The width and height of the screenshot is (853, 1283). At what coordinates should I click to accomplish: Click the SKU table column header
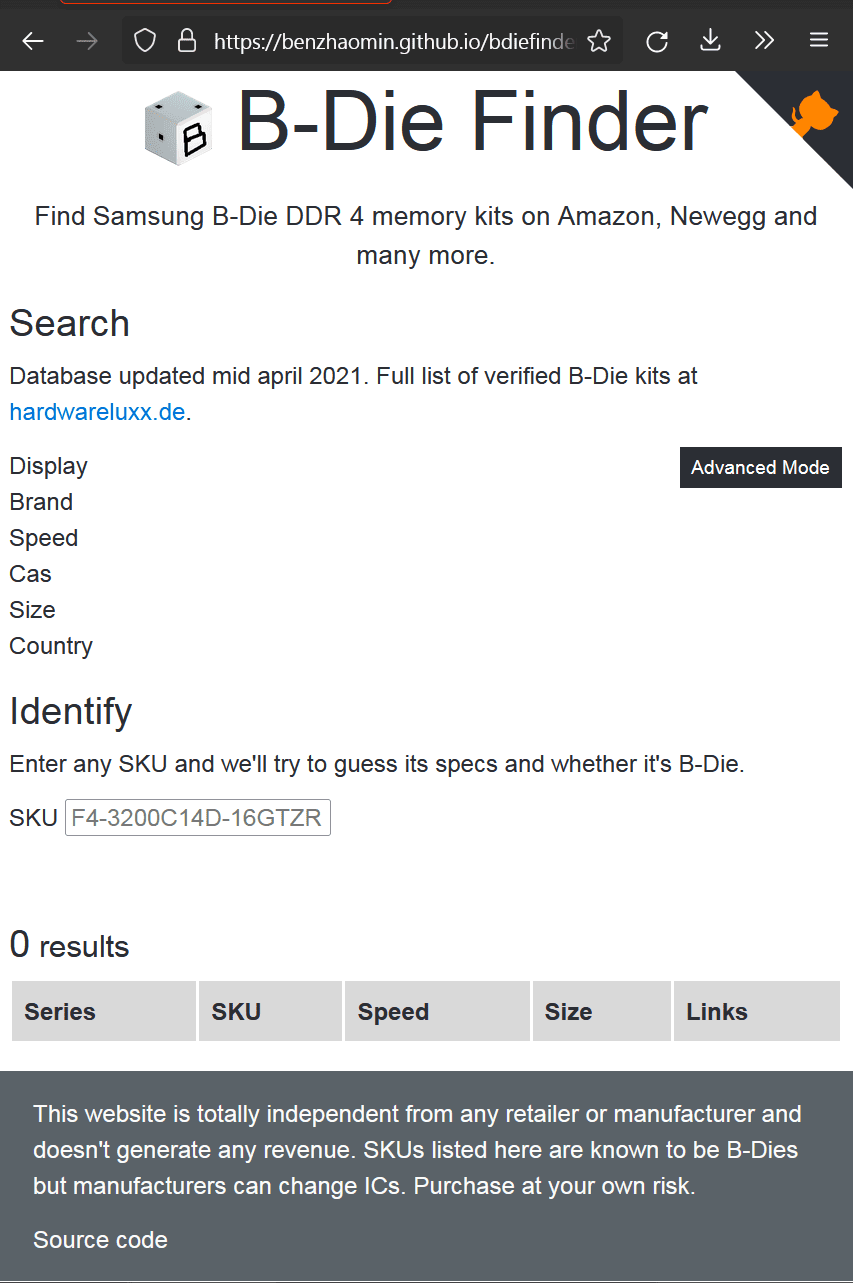[237, 1012]
